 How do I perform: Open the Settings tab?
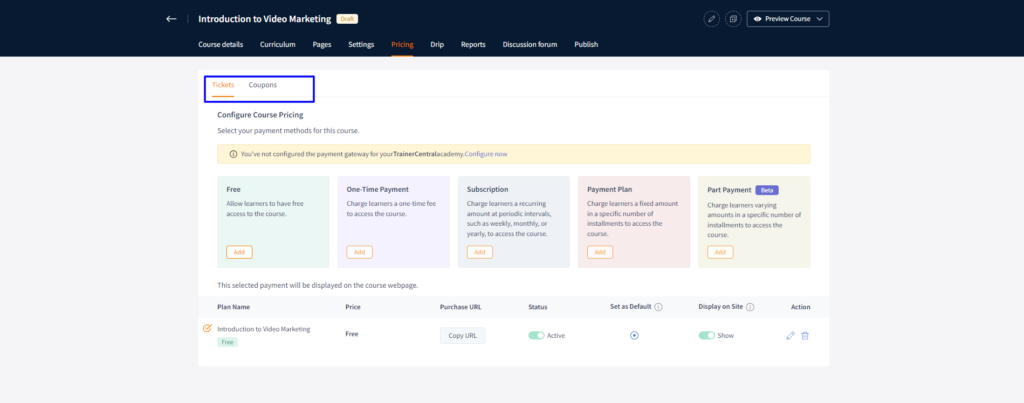point(361,44)
